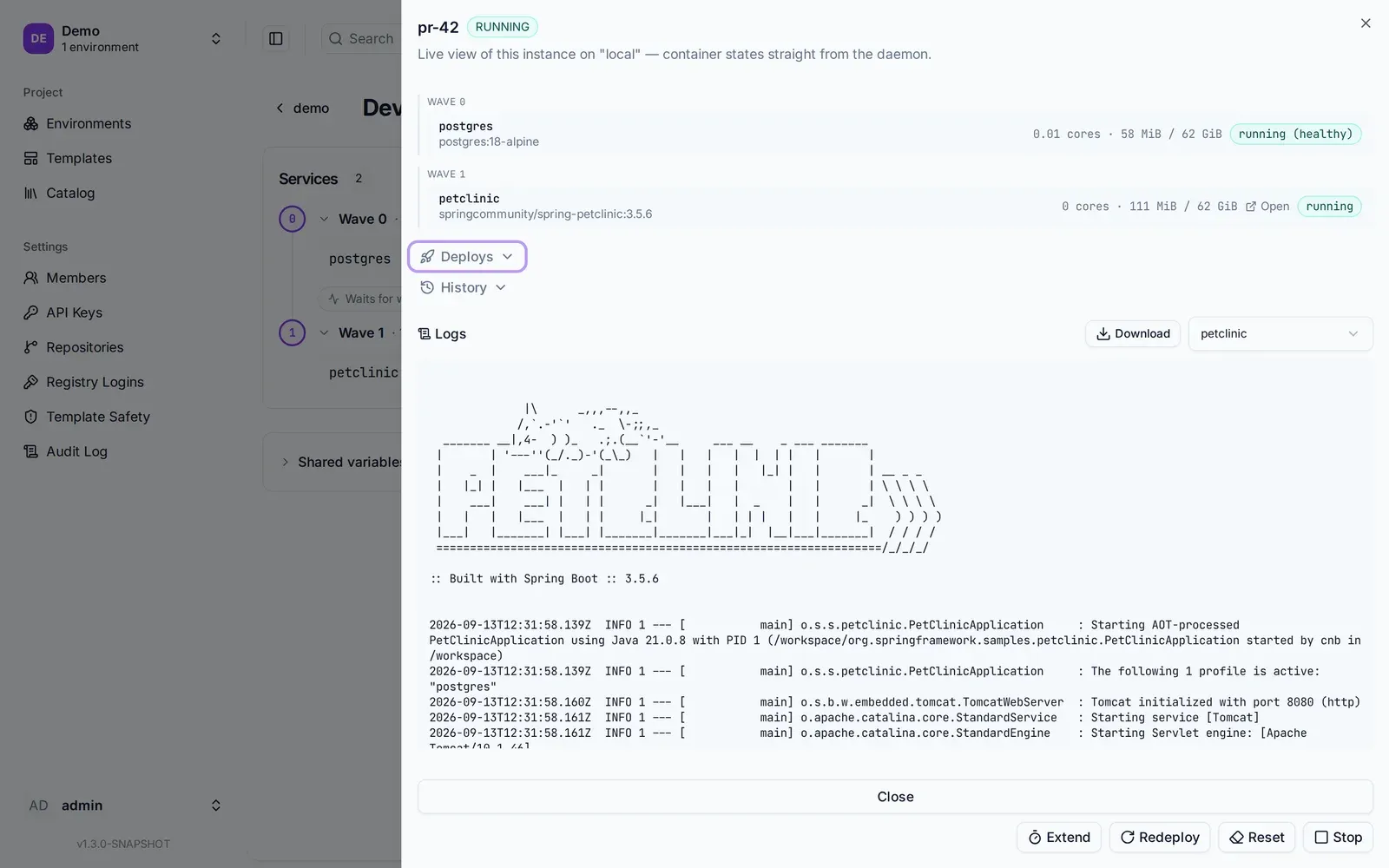The width and height of the screenshot is (1389, 868).
Task: Toggle the sidebar panel icon
Action: coord(276,38)
